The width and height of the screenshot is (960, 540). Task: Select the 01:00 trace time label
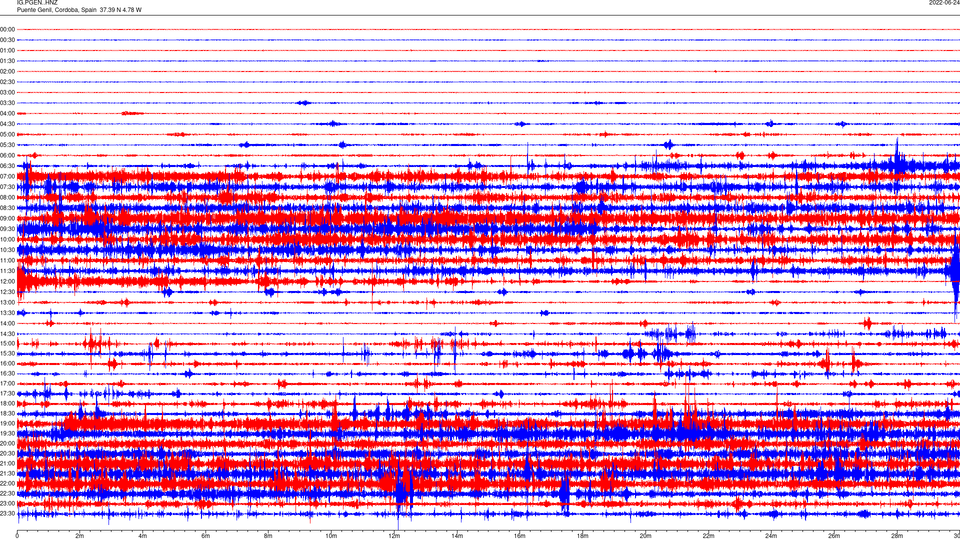[x=7, y=50]
